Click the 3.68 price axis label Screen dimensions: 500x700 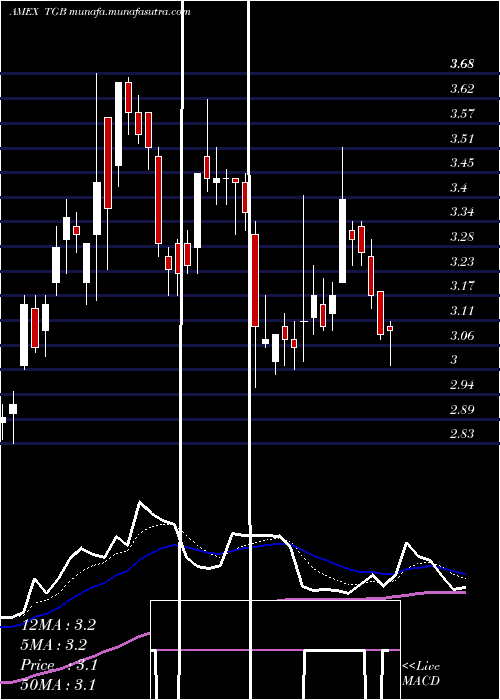pos(462,64)
